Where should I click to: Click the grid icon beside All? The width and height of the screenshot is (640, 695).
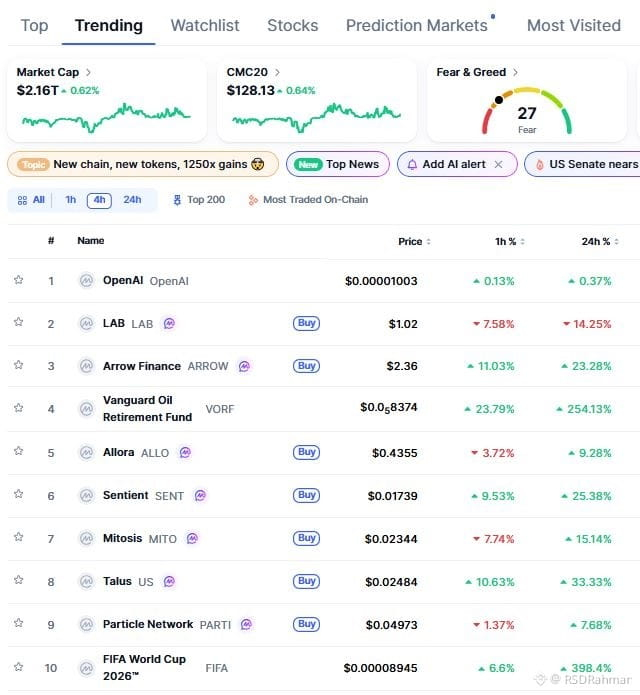click(x=22, y=200)
